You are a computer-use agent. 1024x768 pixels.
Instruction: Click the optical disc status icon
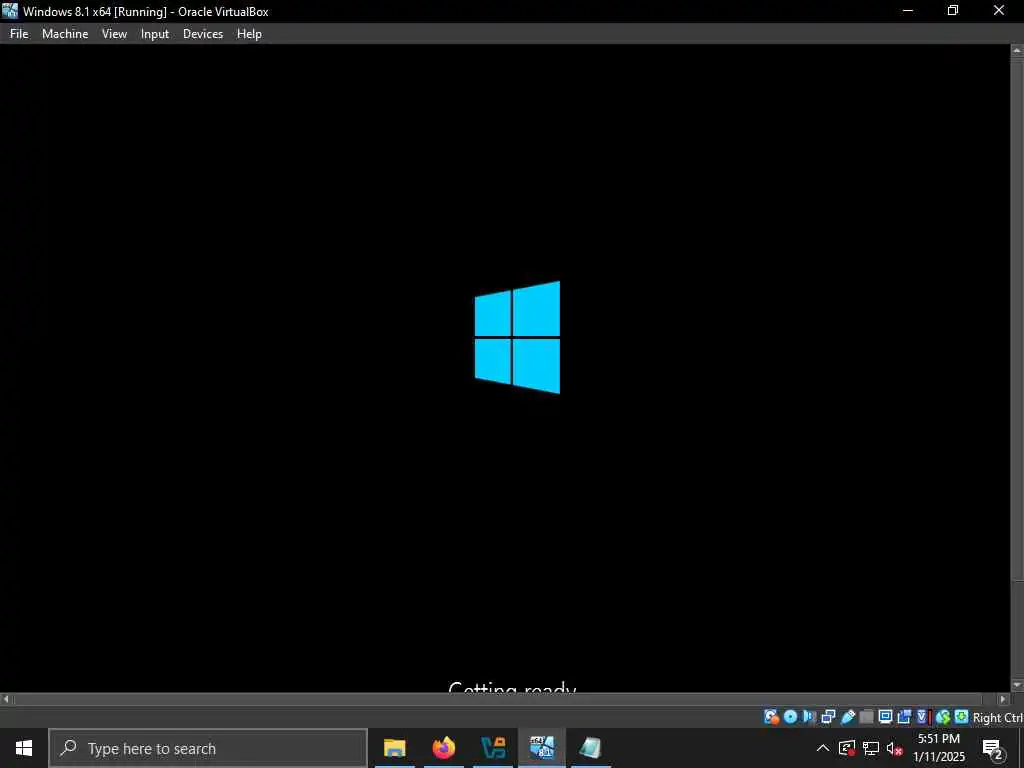tap(790, 717)
